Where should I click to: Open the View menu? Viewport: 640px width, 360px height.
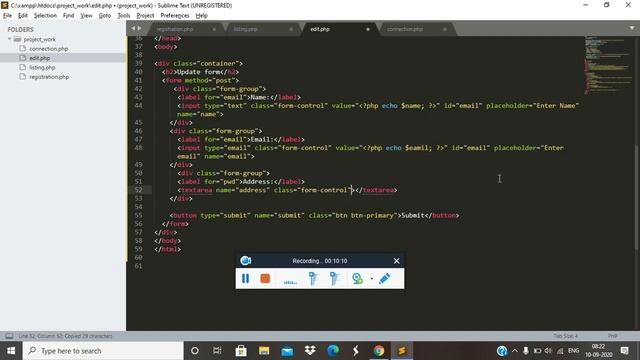(x=86, y=16)
